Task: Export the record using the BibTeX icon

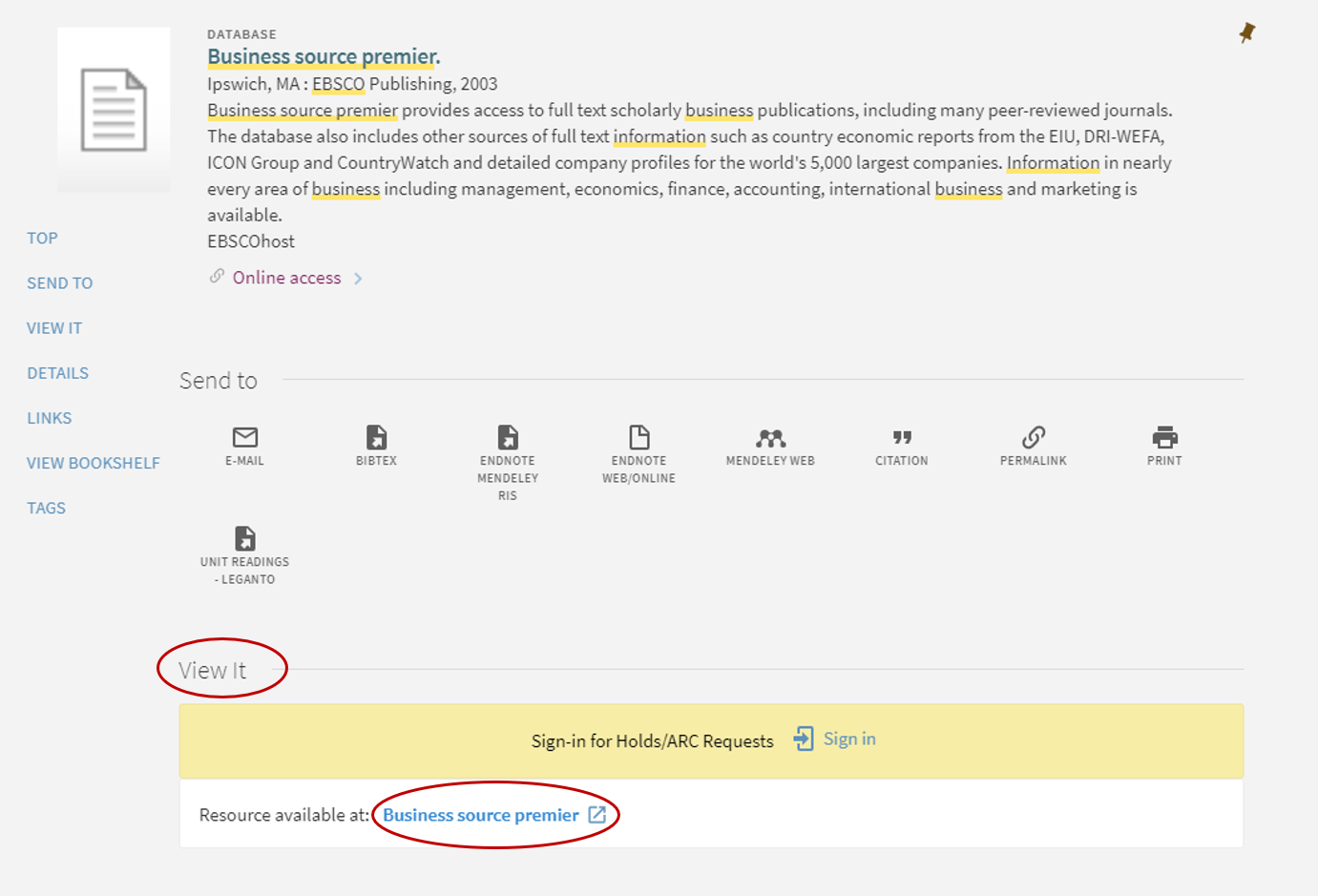Action: 375,439
